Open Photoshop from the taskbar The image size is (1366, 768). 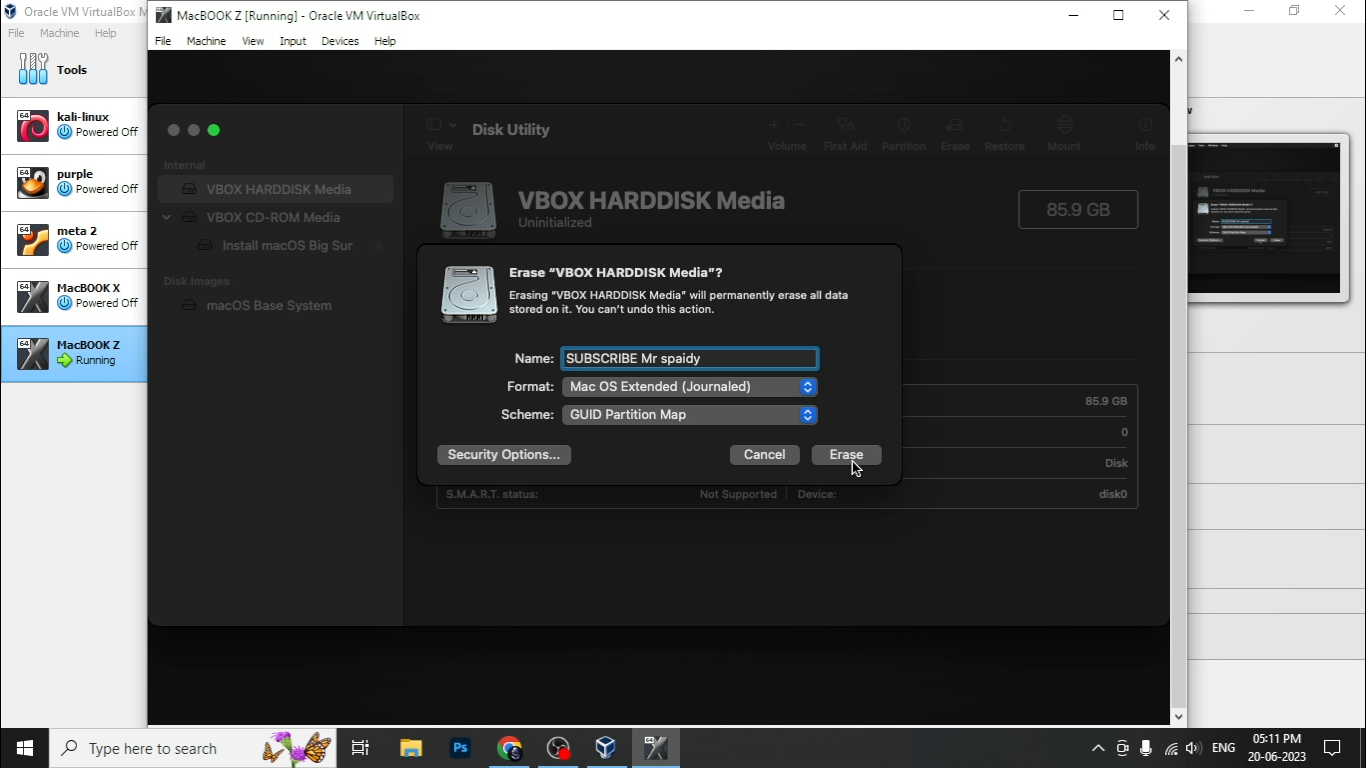pyautogui.click(x=460, y=748)
